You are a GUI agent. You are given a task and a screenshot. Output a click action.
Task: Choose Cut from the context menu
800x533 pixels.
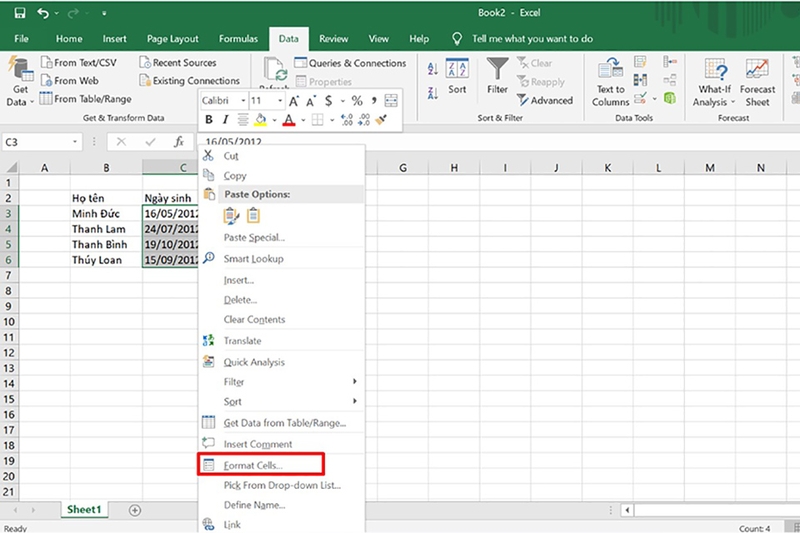point(282,156)
